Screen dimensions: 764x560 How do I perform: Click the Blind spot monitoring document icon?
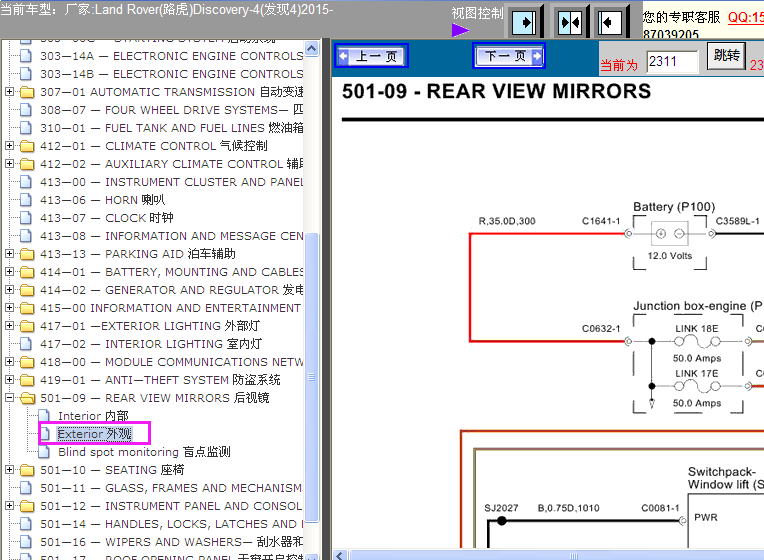point(44,452)
